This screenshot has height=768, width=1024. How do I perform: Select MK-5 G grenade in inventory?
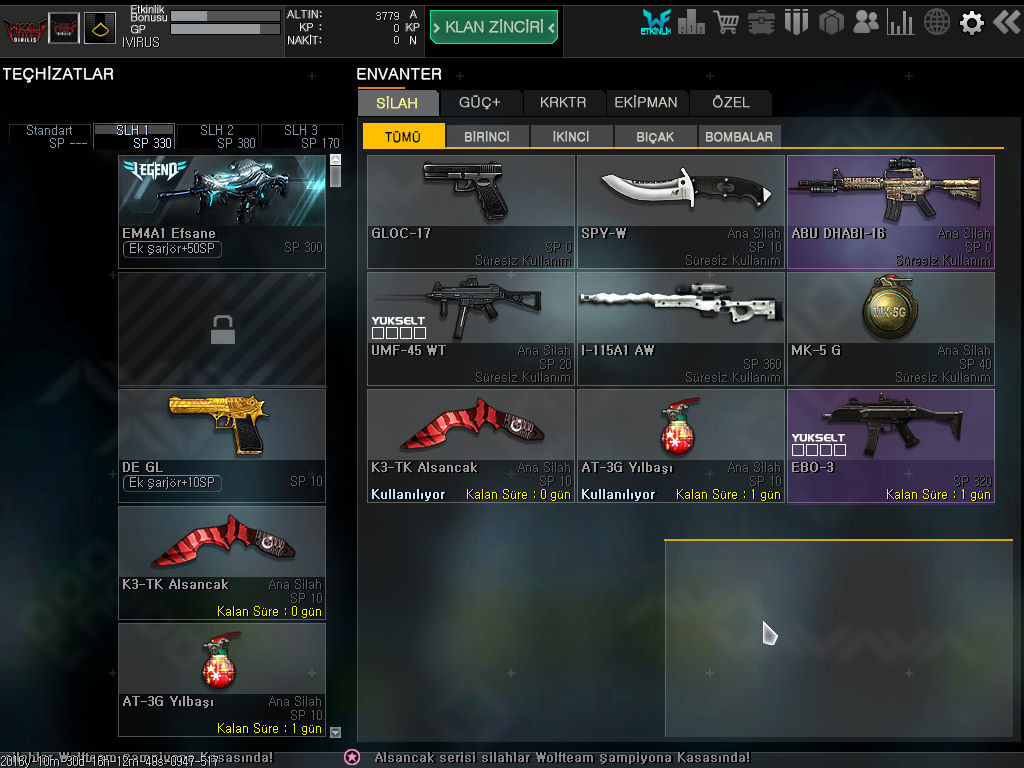[x=891, y=329]
